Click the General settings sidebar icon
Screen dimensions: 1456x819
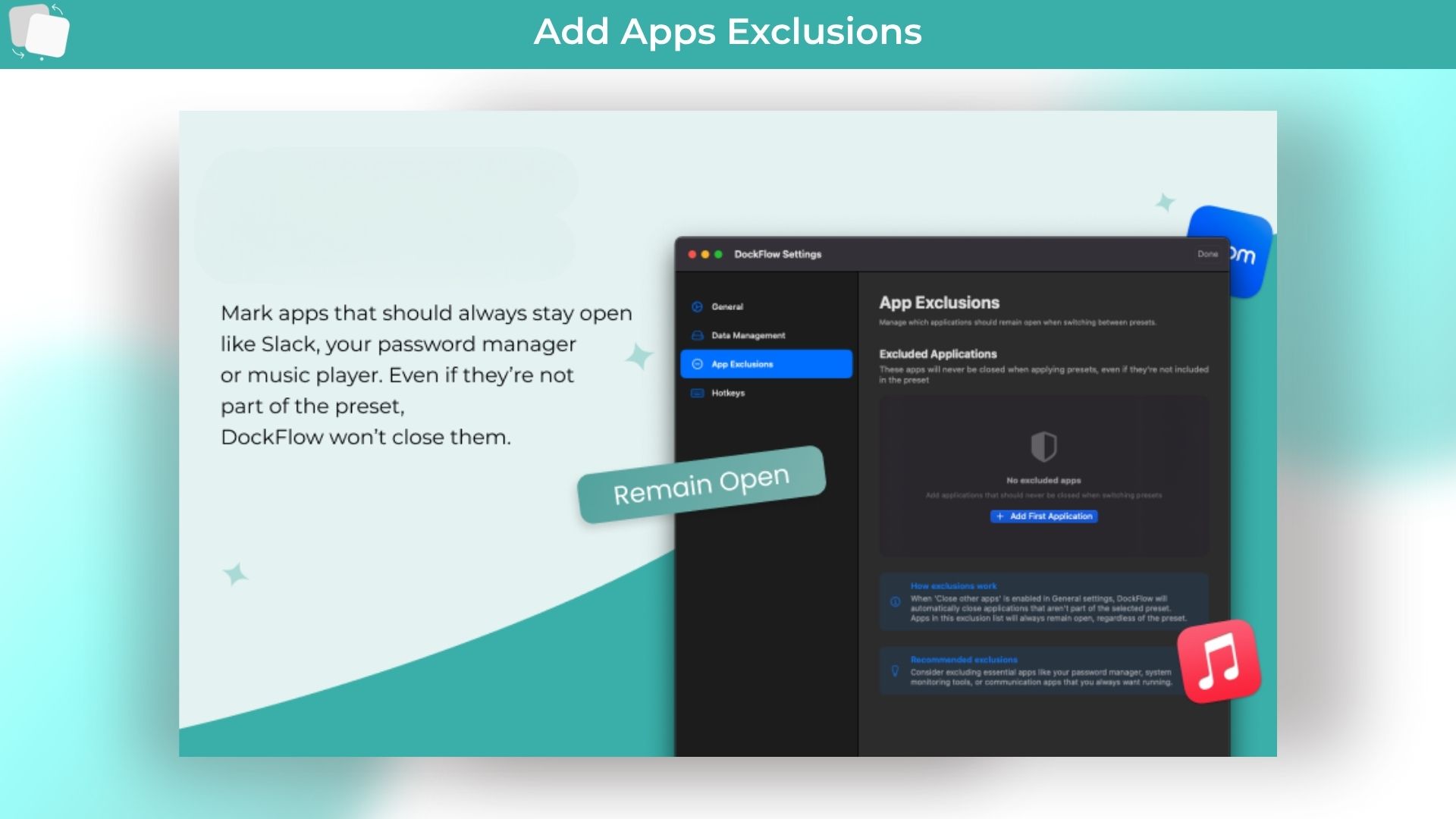click(697, 307)
